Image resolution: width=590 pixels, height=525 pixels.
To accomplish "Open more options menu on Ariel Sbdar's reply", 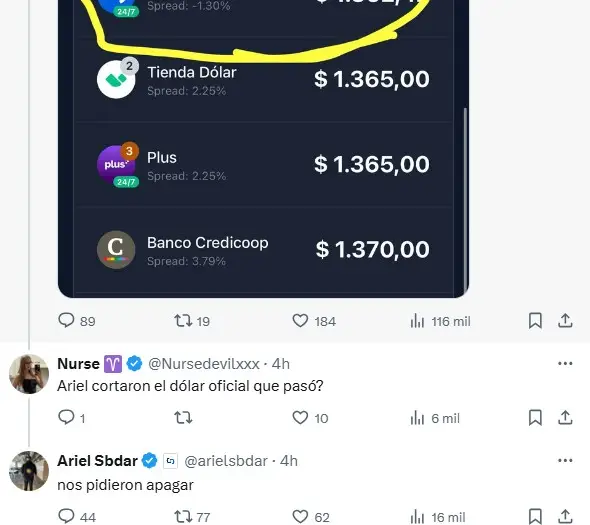I will tap(565, 461).
